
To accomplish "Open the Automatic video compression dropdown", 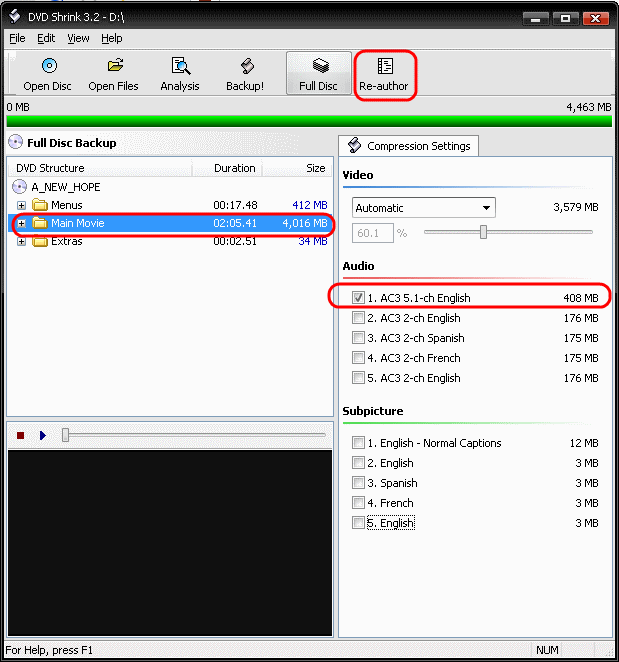I will (424, 208).
